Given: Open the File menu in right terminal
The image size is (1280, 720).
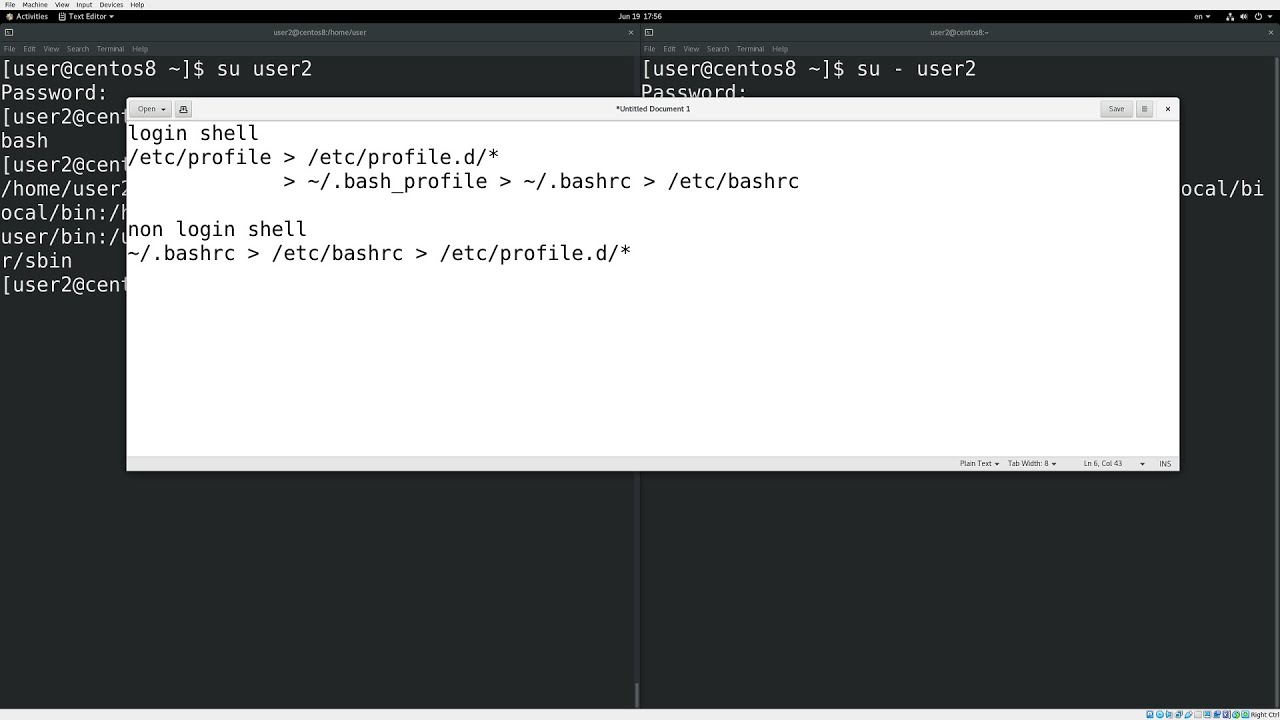Looking at the screenshot, I should [x=650, y=49].
